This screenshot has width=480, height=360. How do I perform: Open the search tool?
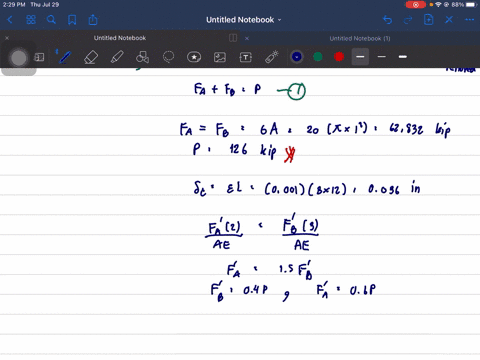(x=51, y=20)
